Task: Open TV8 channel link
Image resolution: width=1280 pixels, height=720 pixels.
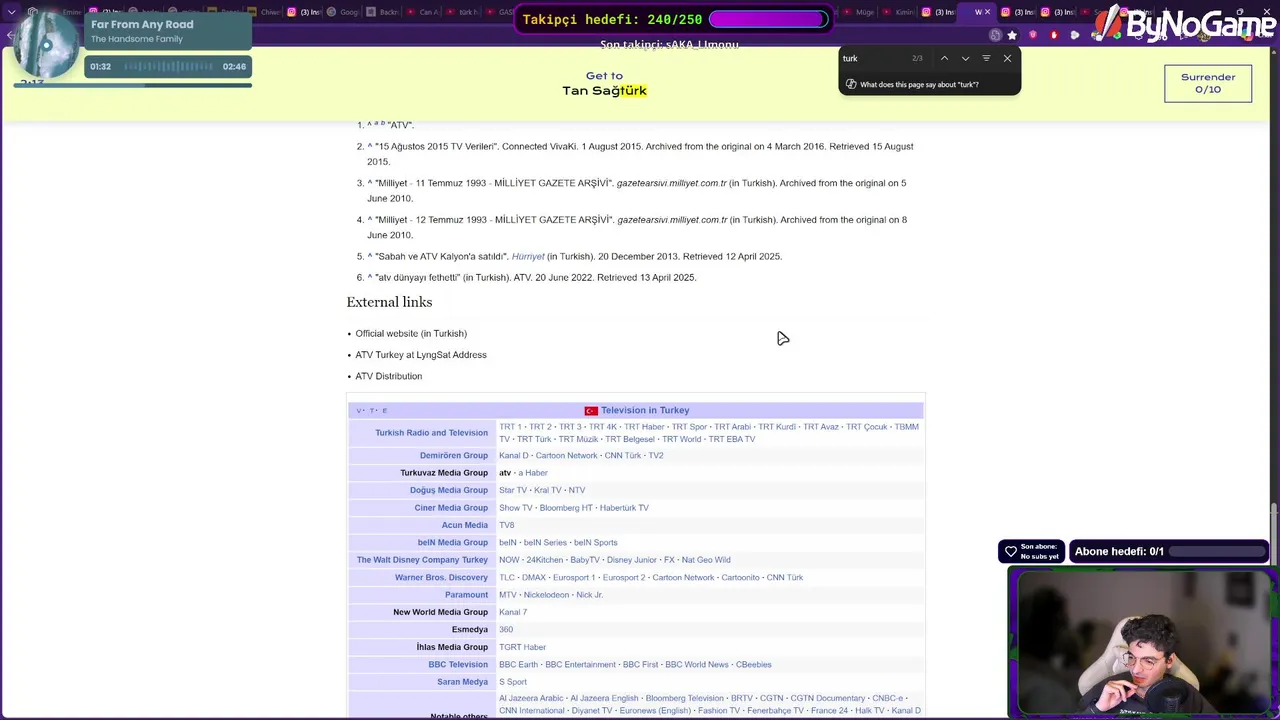Action: [507, 525]
